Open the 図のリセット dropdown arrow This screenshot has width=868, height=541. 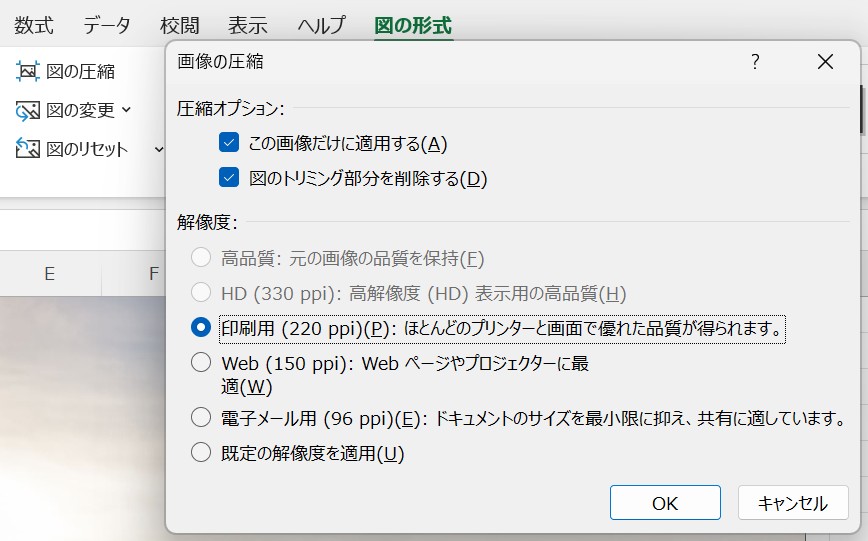tap(158, 149)
